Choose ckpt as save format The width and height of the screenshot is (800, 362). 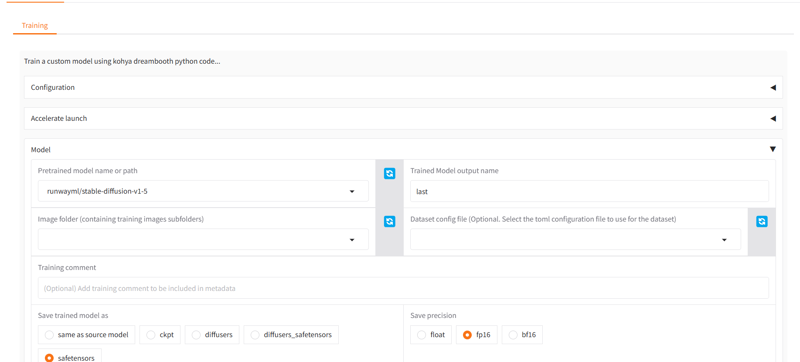(160, 335)
